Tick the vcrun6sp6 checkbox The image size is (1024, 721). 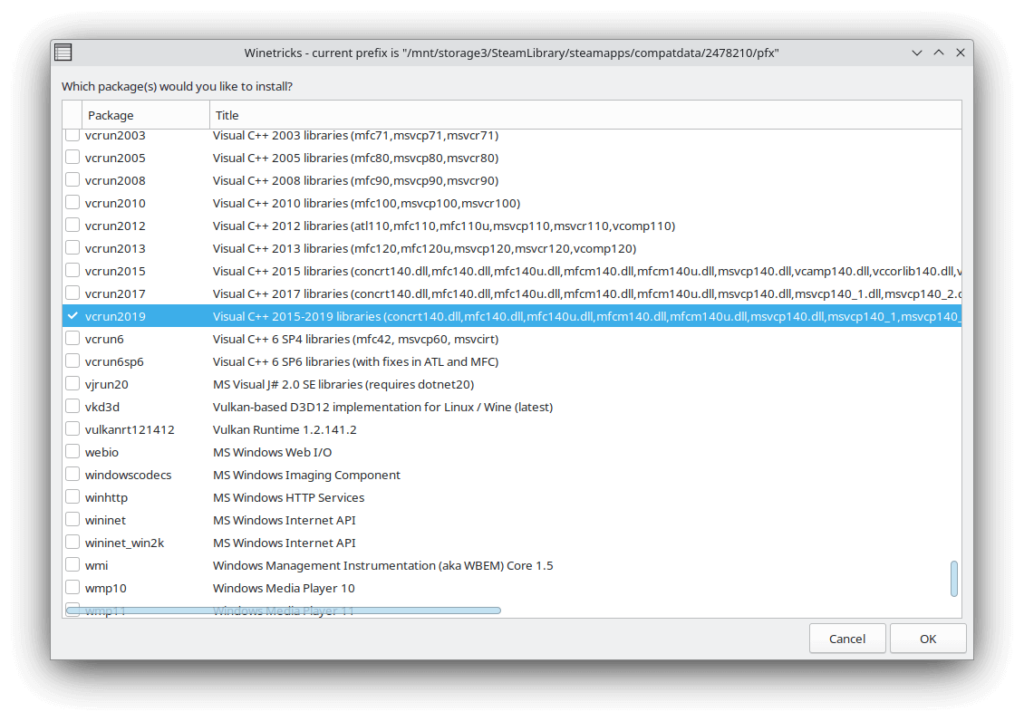point(72,361)
